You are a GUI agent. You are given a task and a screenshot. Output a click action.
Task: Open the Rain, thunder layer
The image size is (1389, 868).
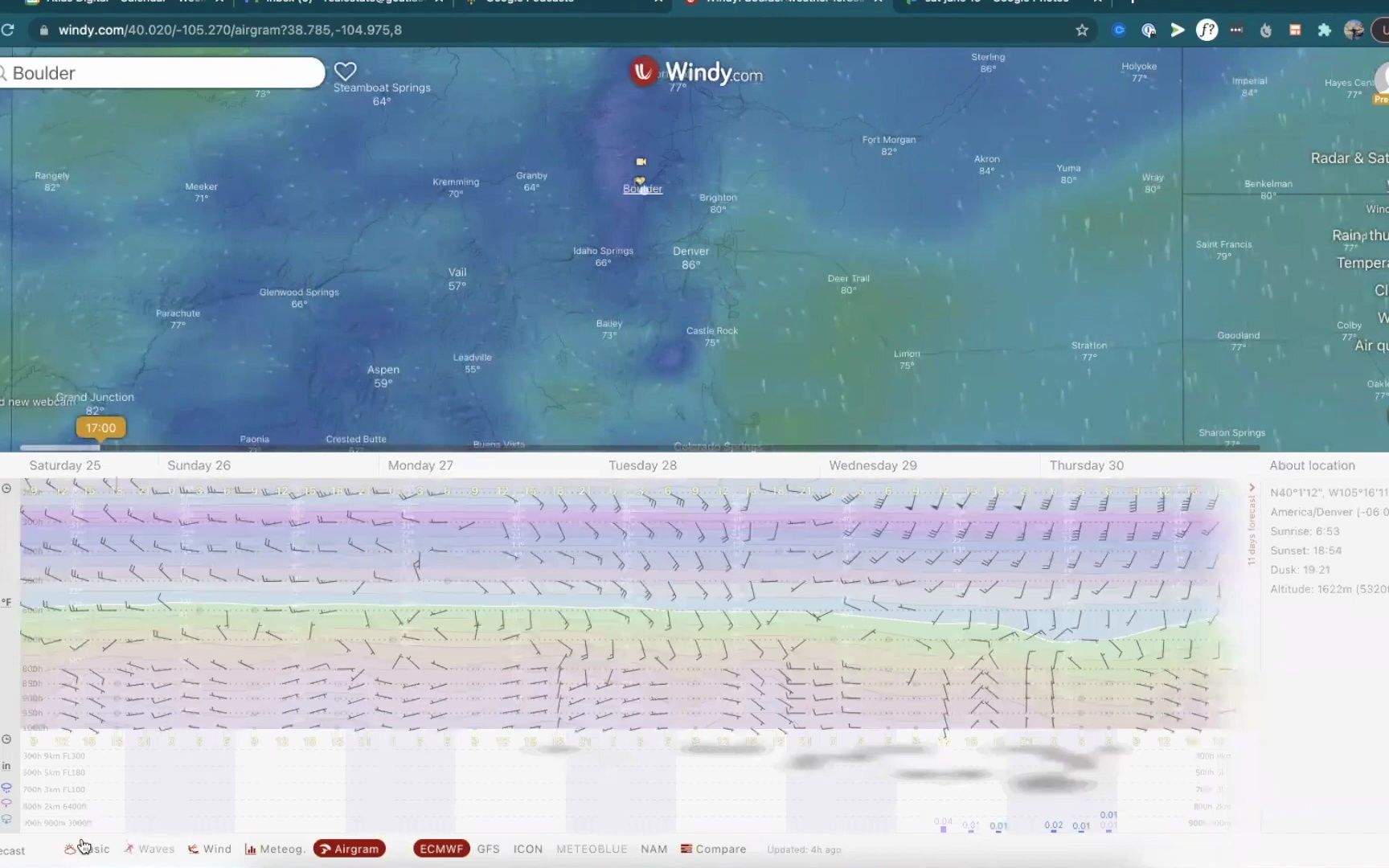click(x=1360, y=235)
